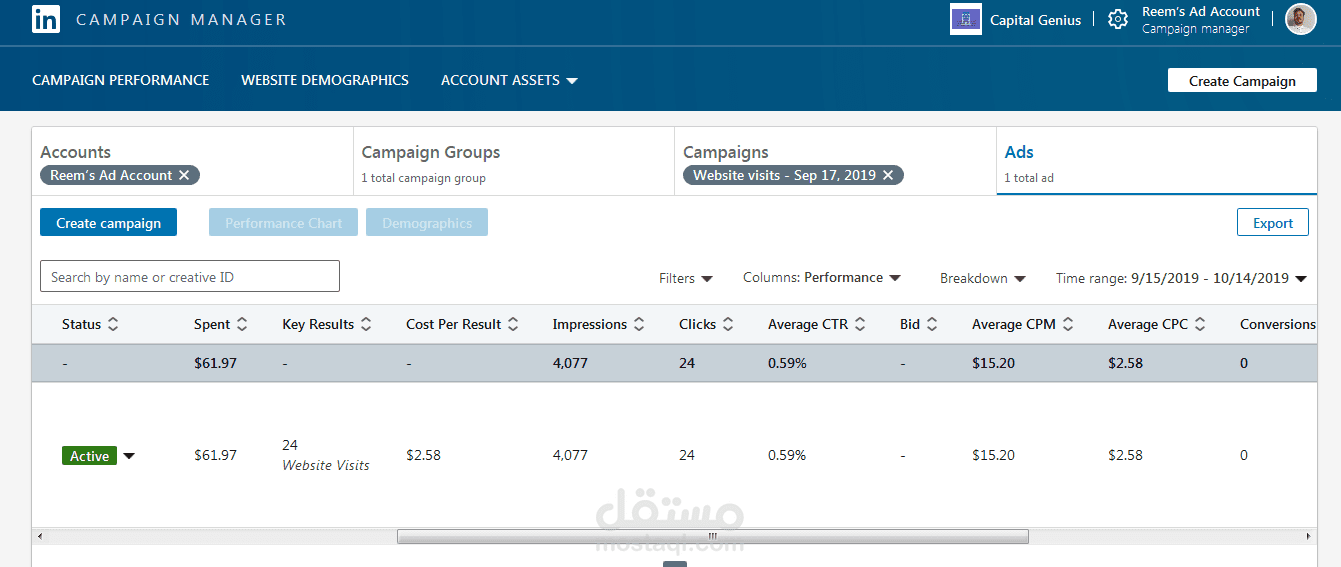The height and width of the screenshot is (567, 1341).
Task: Remove the Reem's Ad Account filter chip
Action: 184,175
